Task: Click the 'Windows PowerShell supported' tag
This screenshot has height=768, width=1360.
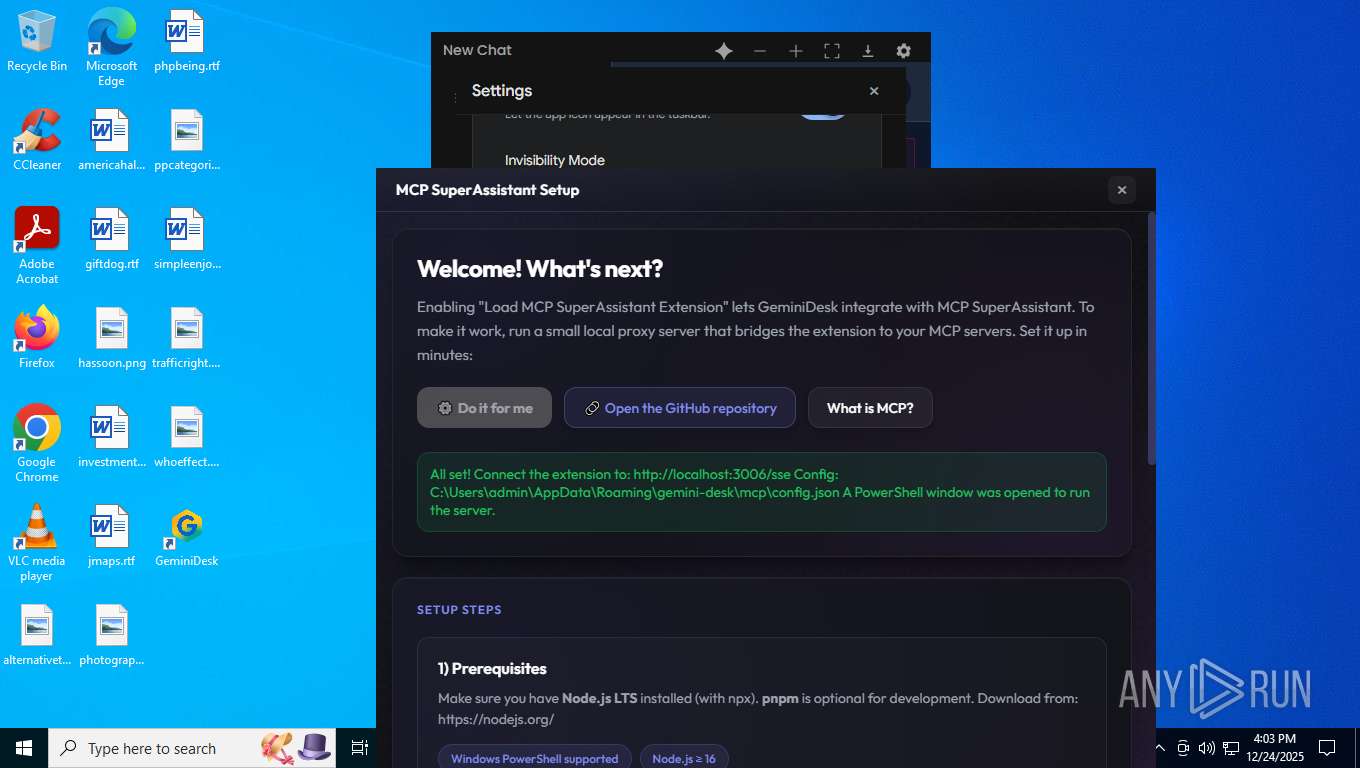Action: click(x=535, y=758)
